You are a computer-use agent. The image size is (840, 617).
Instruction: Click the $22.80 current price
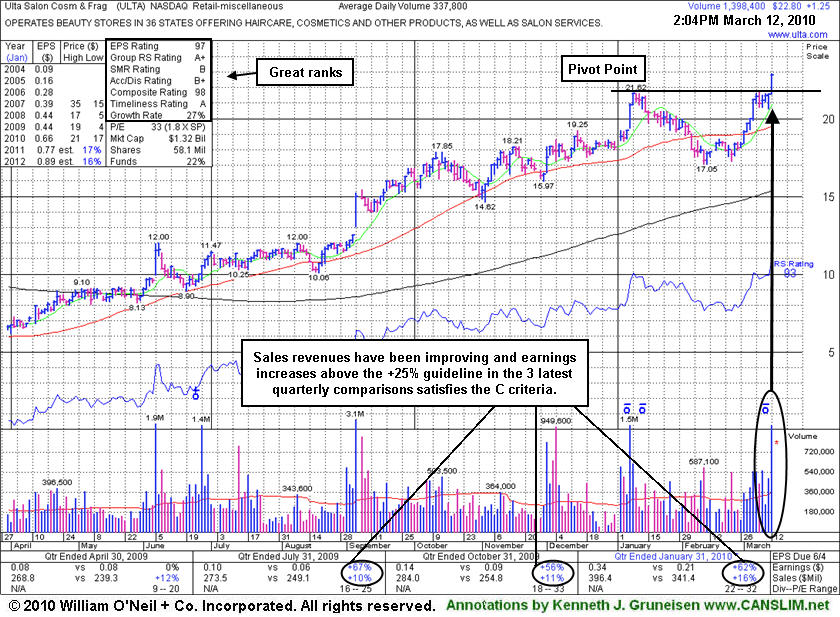786,6
